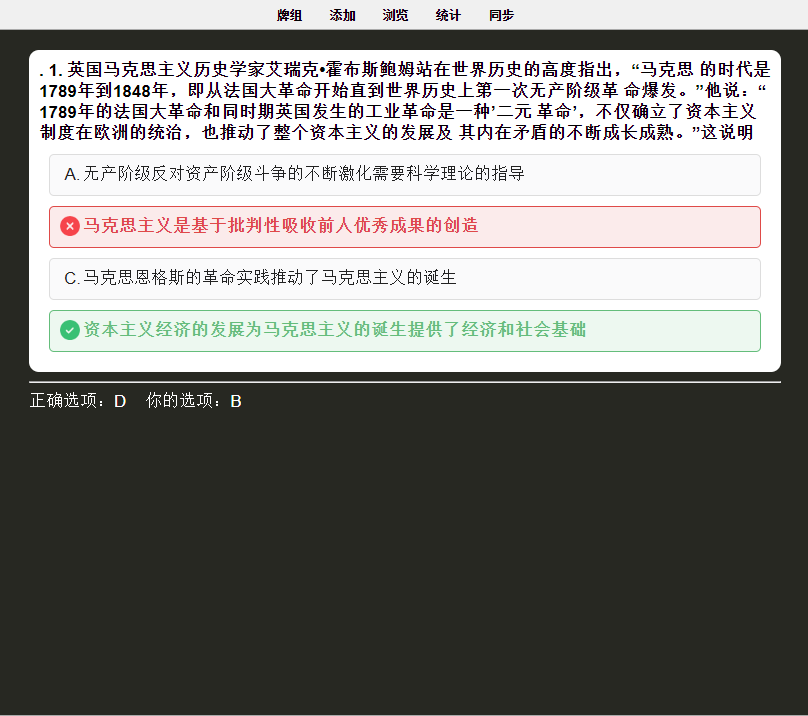Click the text 你的选项：B

tap(194, 401)
